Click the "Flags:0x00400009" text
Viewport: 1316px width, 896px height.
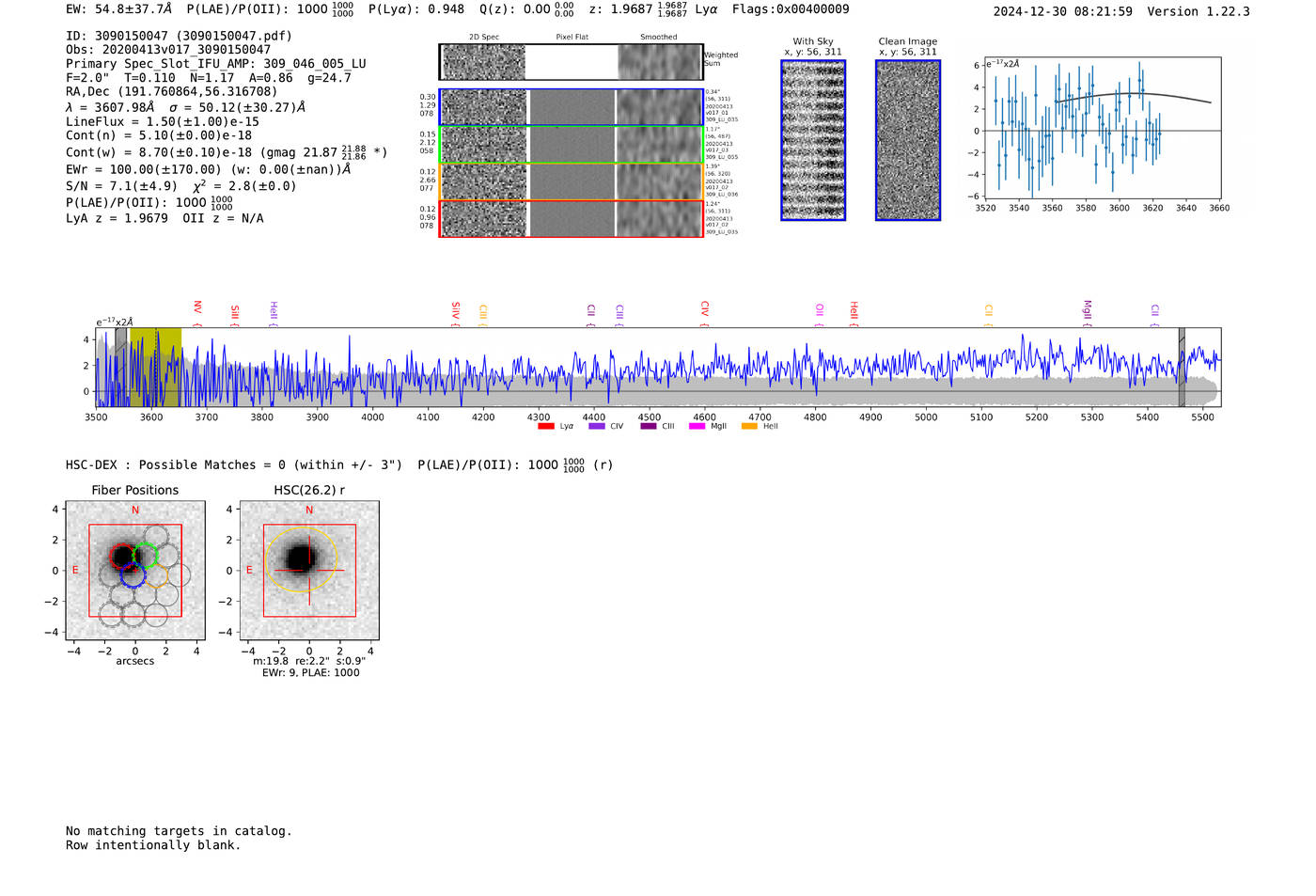point(791,8)
